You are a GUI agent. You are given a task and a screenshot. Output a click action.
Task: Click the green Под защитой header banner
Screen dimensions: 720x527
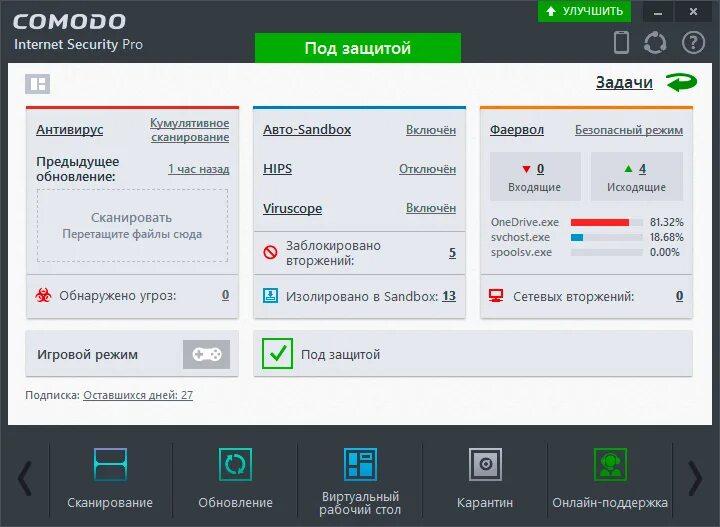pyautogui.click(x=358, y=48)
